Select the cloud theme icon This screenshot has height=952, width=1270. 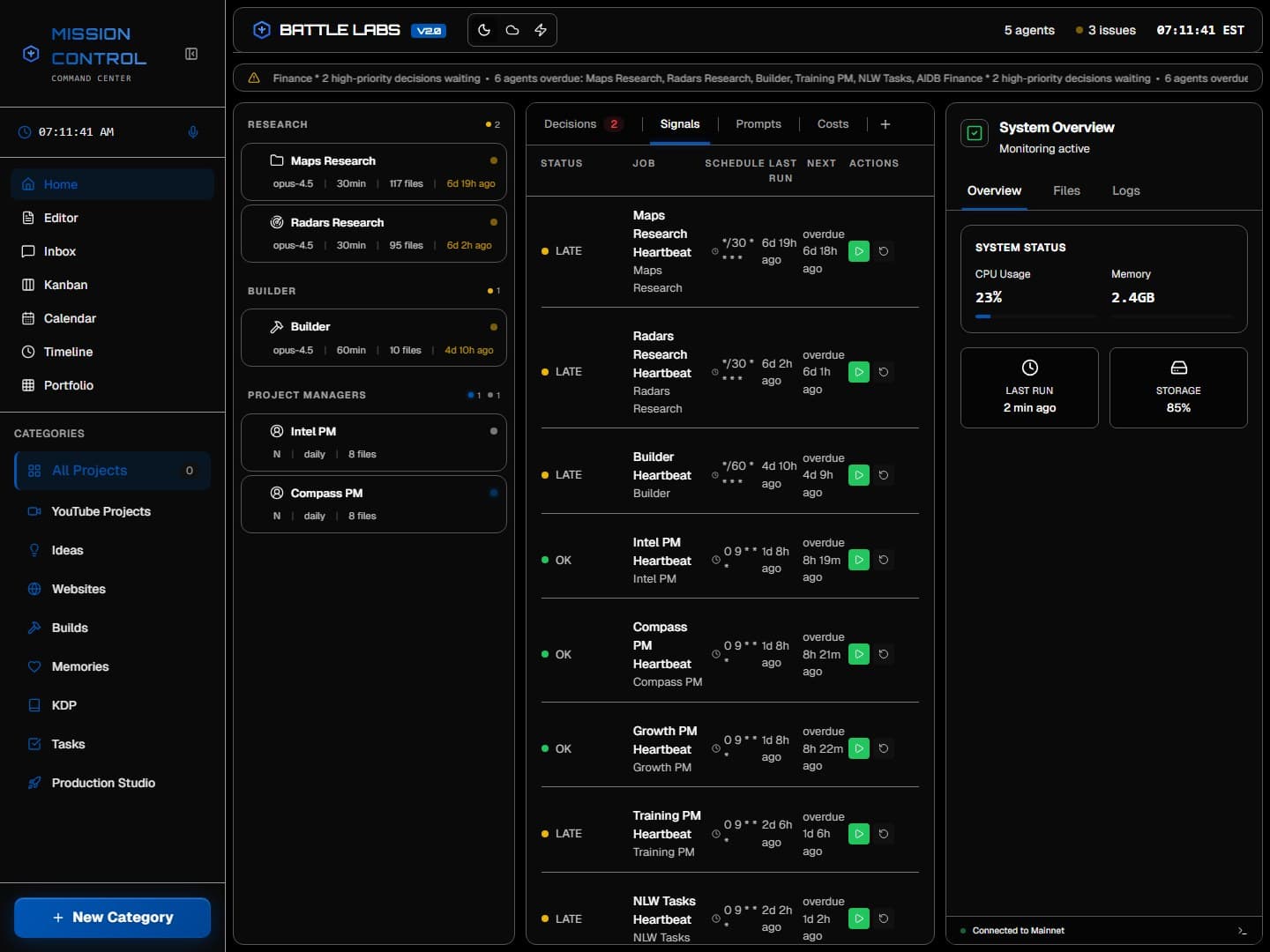[x=512, y=30]
